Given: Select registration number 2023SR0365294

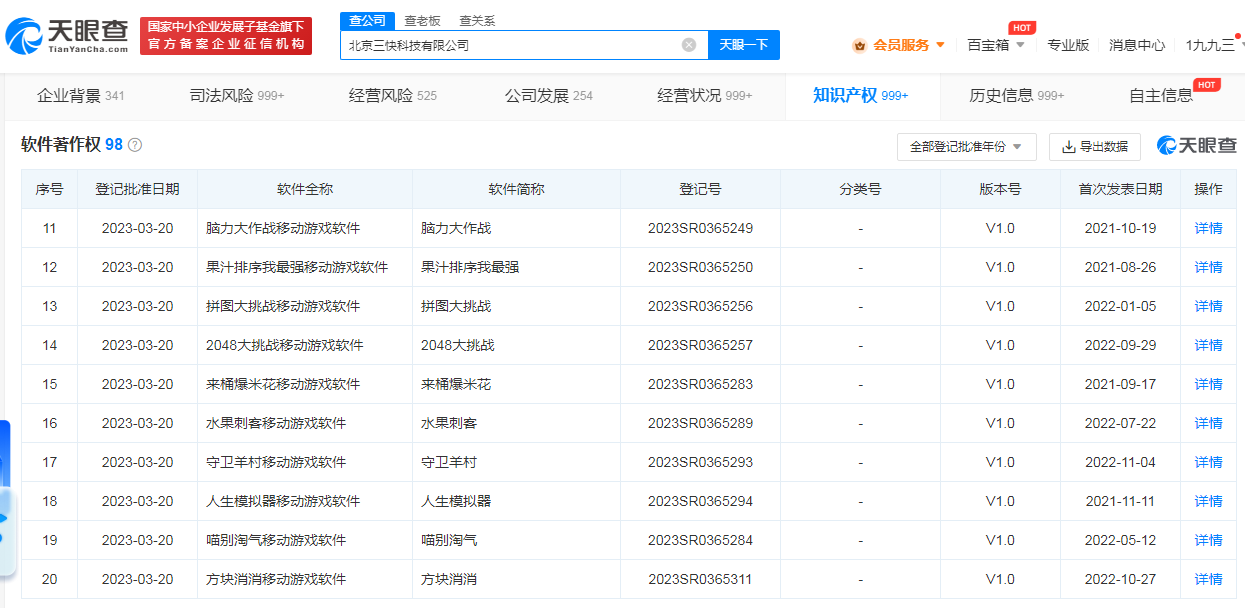Looking at the screenshot, I should click(700, 501).
